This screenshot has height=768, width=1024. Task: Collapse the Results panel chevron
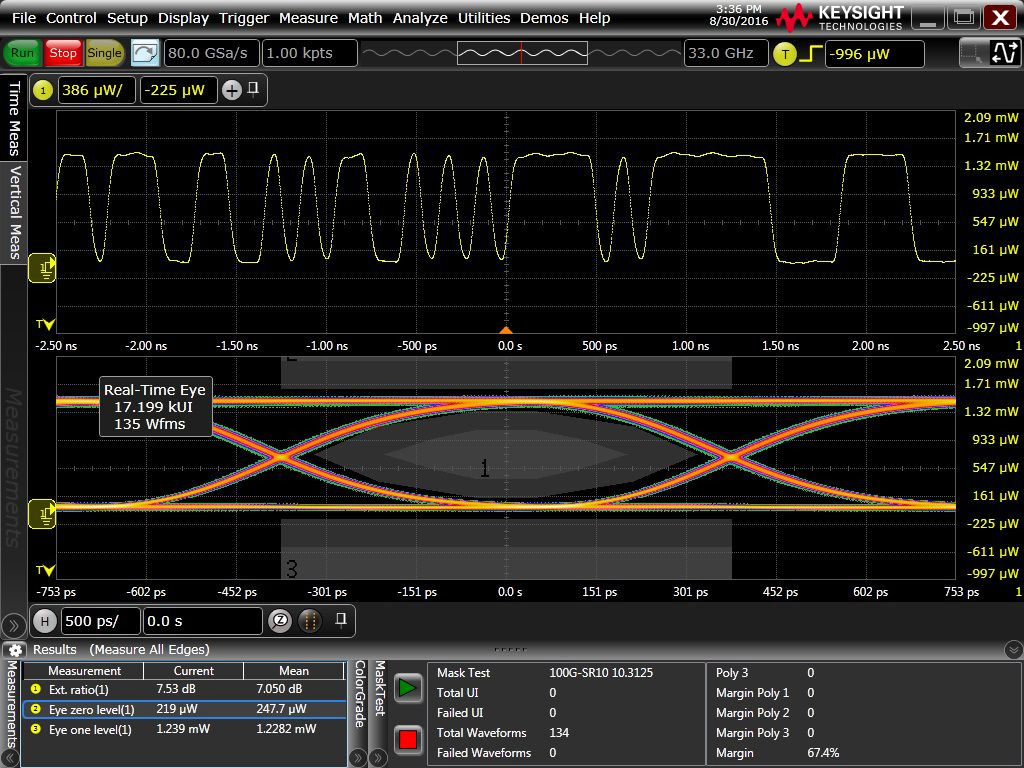pos(1012,650)
